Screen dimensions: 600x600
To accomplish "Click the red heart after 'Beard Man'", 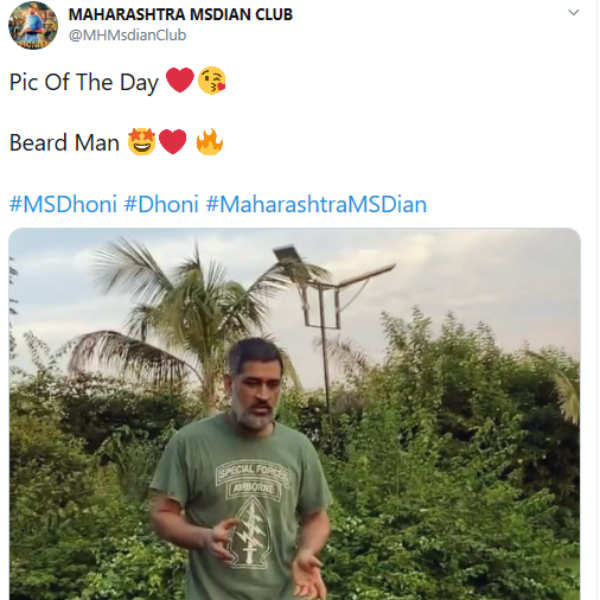I will pos(173,143).
